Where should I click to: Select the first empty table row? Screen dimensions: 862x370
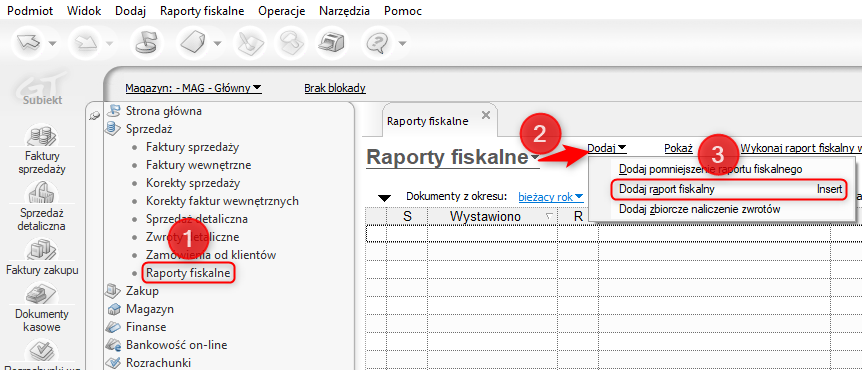coord(614,234)
